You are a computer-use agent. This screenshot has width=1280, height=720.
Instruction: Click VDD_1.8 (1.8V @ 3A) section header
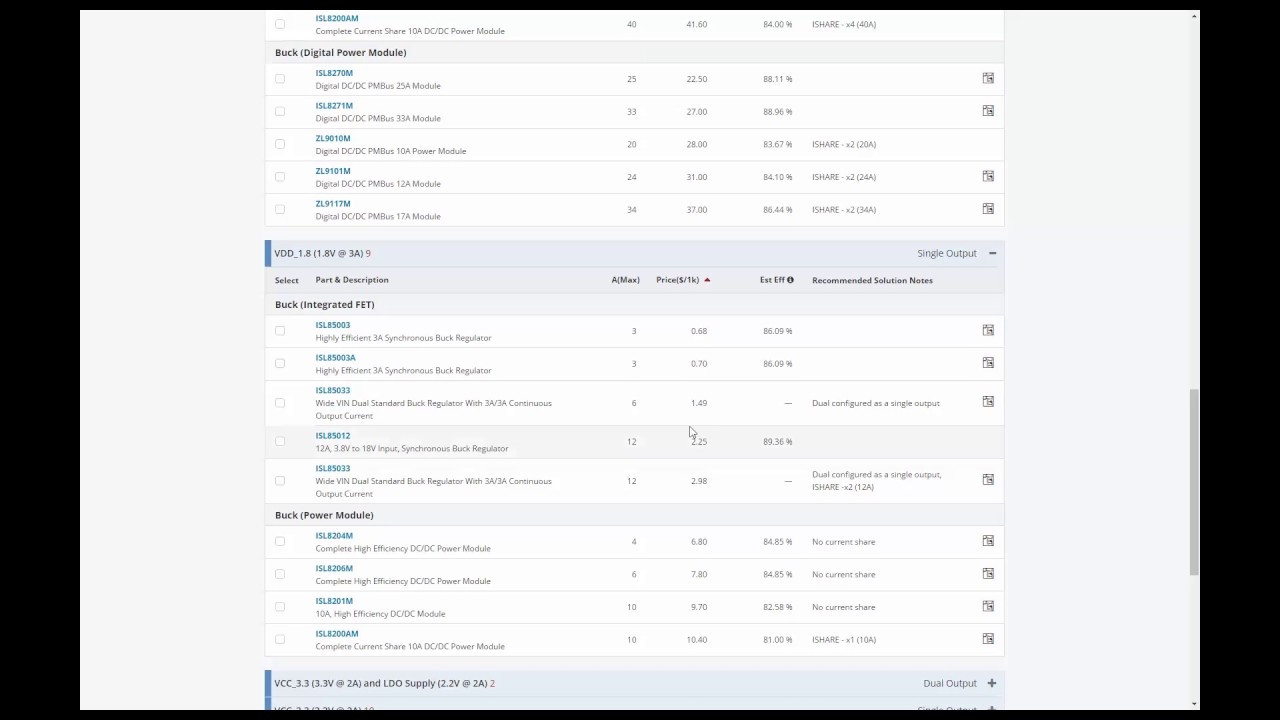tap(634, 253)
